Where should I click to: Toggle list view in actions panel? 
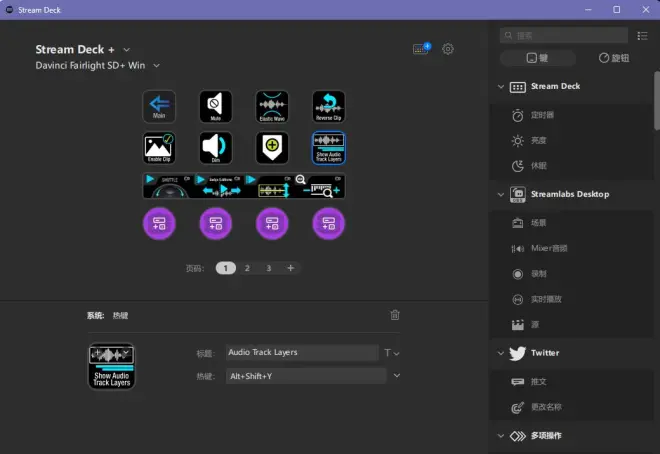coord(642,36)
